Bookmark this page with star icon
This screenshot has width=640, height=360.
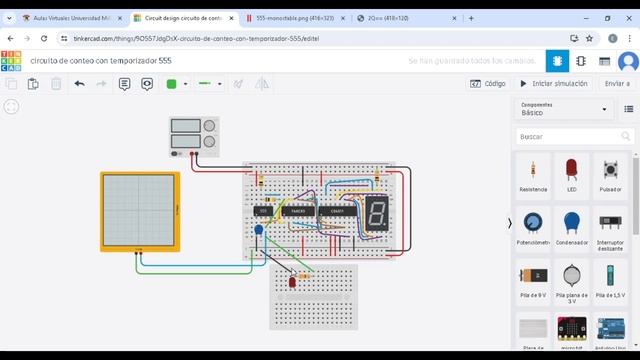click(589, 38)
